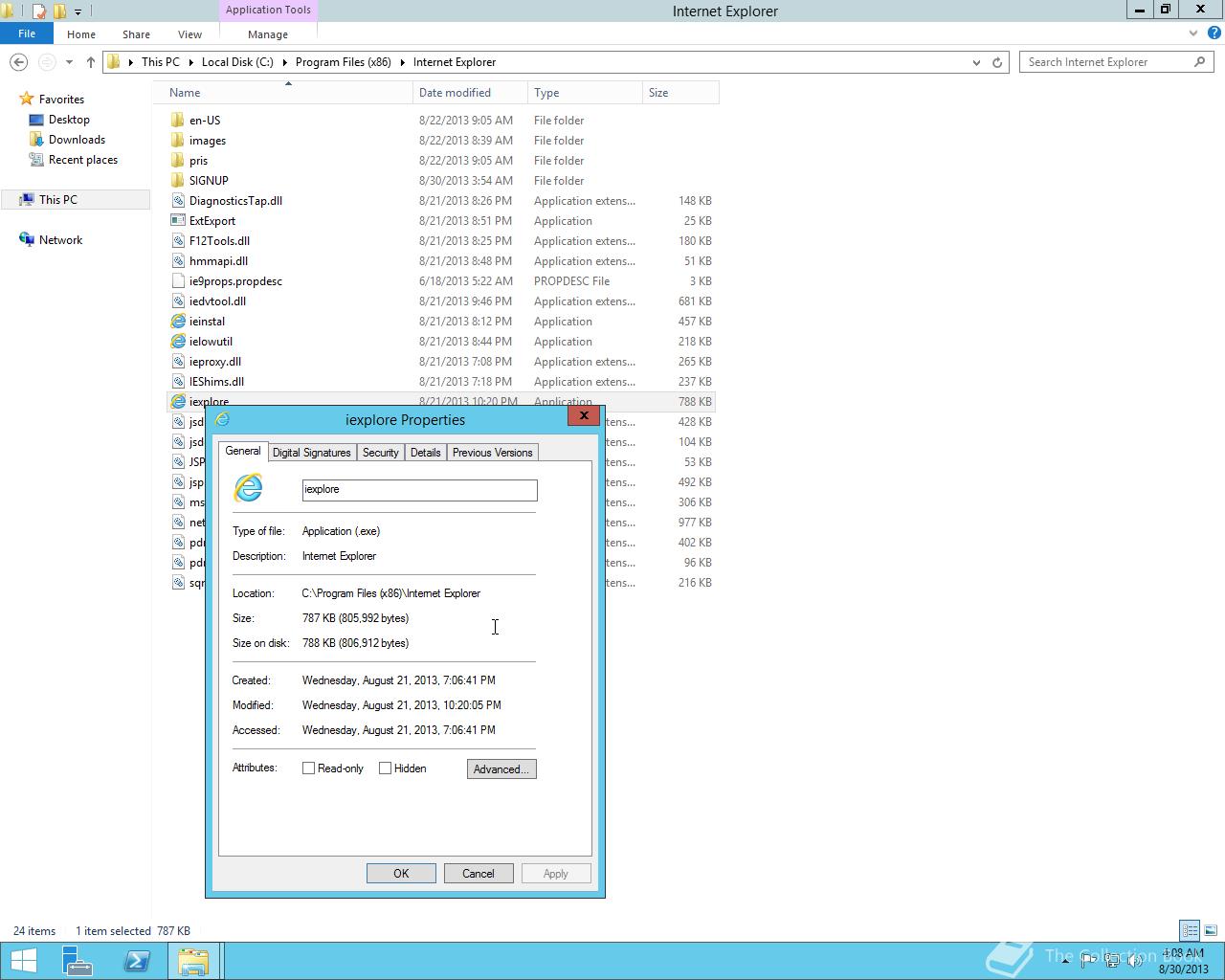Viewport: 1225px width, 980px height.
Task: Launch PowerShell from taskbar
Action: point(136,961)
